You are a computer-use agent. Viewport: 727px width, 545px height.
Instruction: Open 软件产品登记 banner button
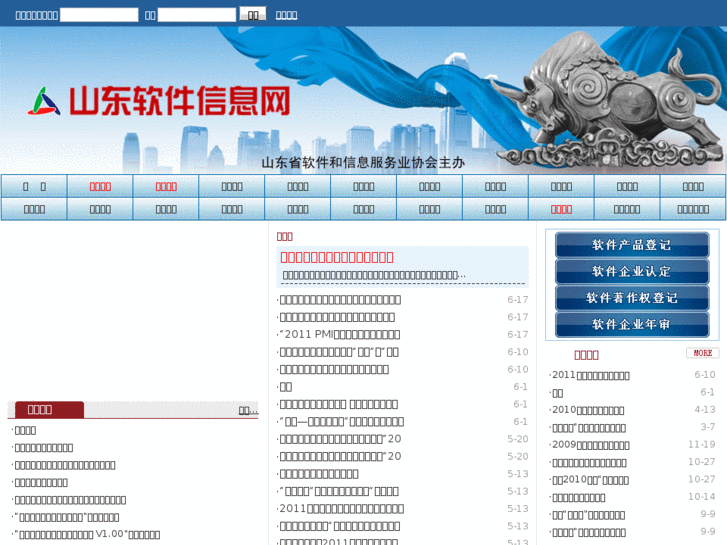632,245
